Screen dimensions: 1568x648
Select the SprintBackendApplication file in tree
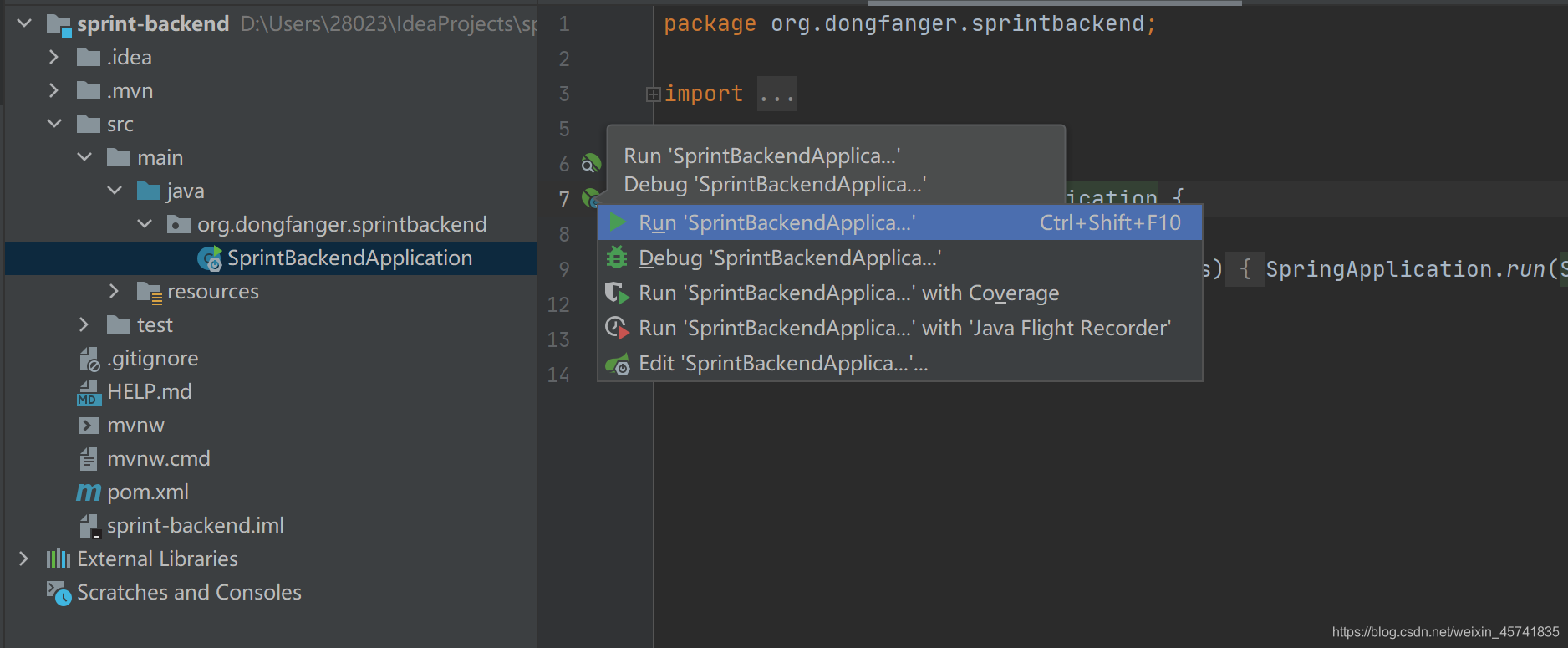[x=271, y=258]
